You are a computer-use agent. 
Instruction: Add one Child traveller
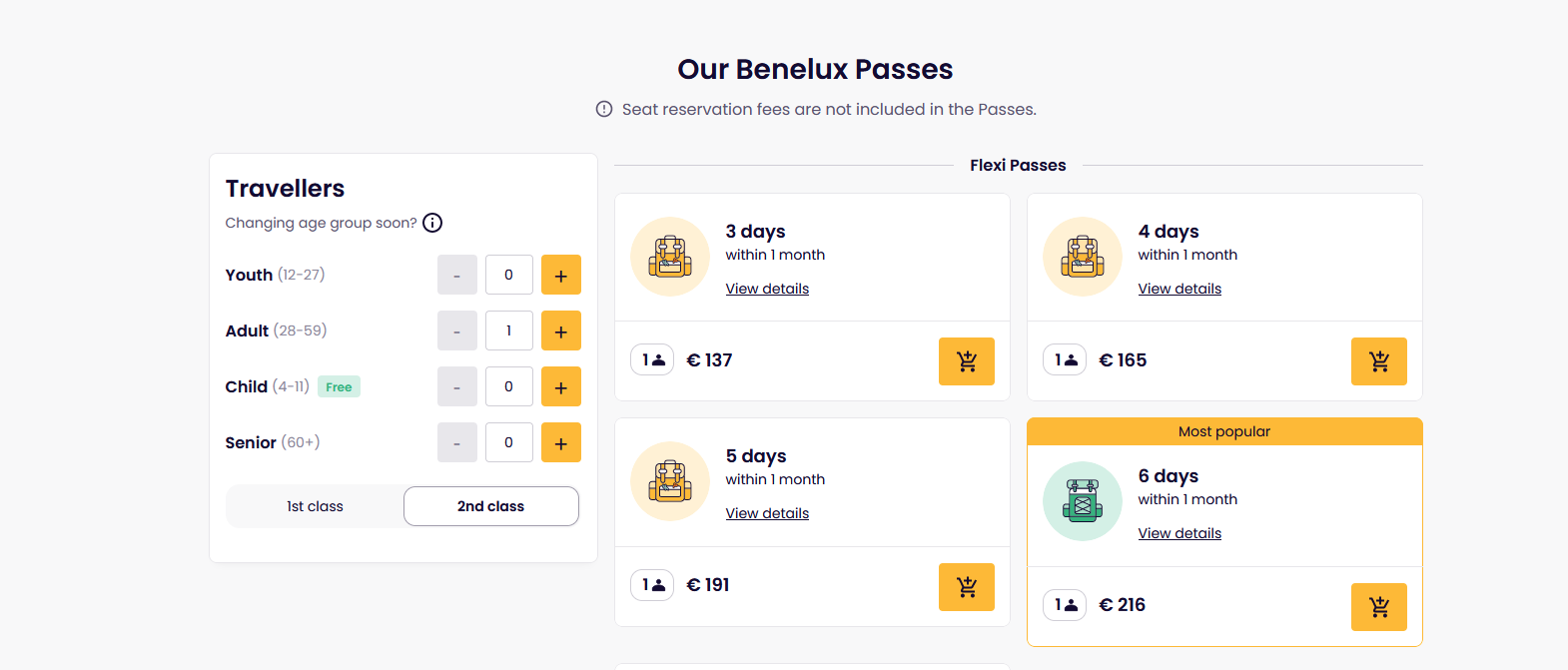click(x=560, y=387)
